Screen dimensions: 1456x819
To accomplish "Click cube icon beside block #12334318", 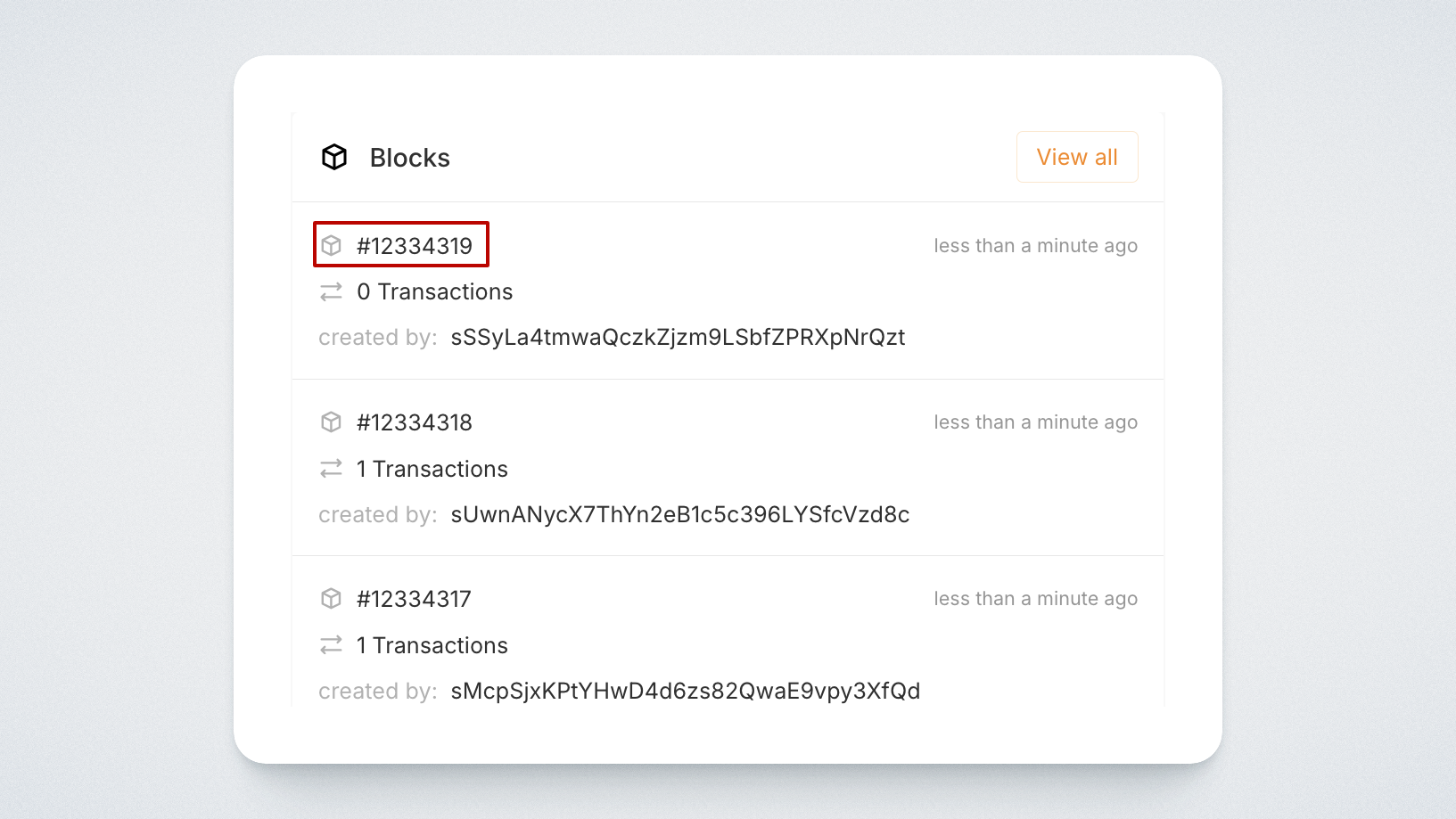I will click(332, 422).
